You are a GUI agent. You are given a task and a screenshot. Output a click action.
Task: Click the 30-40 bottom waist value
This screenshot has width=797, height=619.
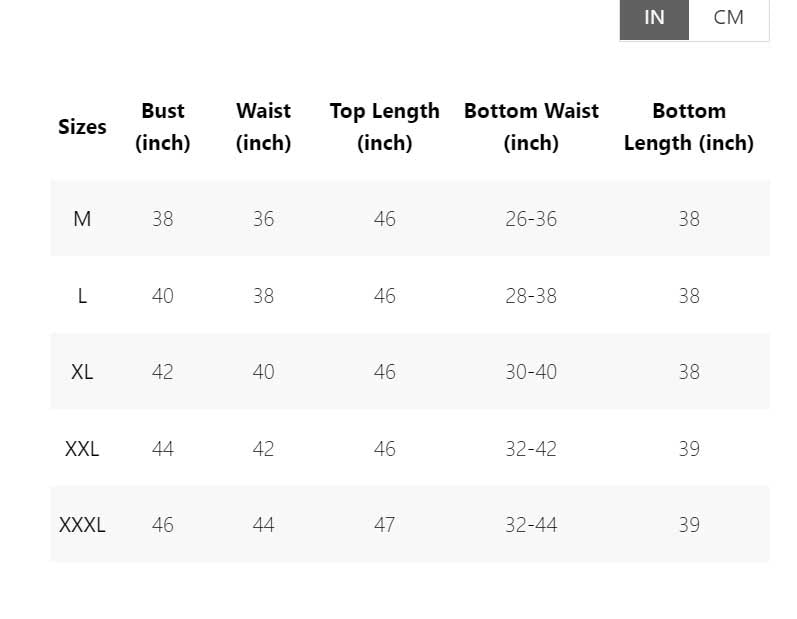(x=531, y=372)
